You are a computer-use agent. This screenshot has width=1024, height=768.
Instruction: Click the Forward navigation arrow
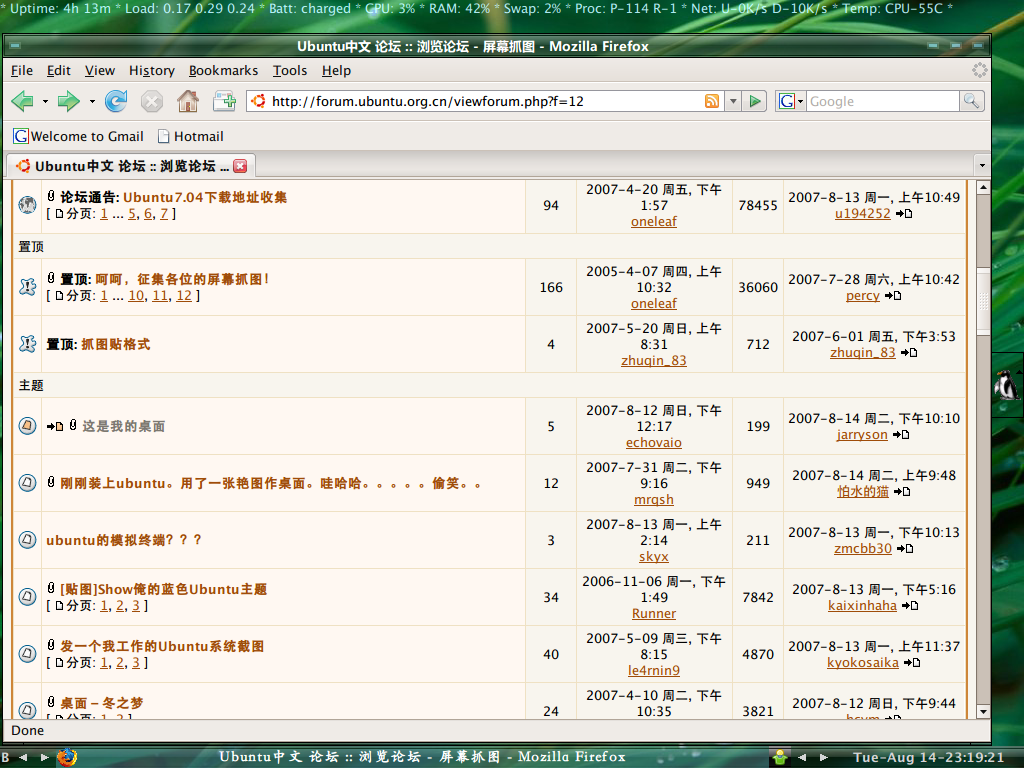coord(69,101)
